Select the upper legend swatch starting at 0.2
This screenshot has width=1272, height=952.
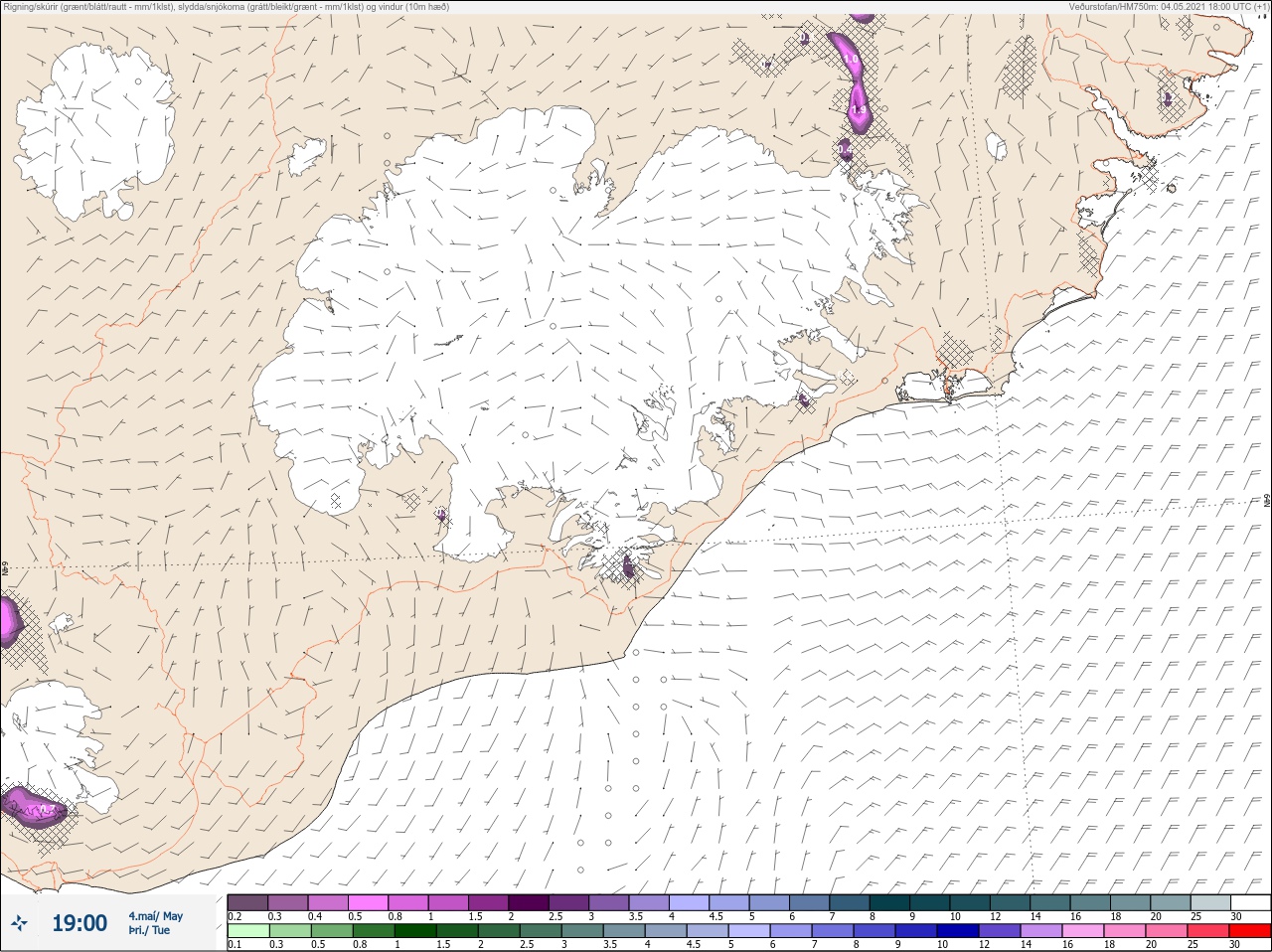pyautogui.click(x=247, y=902)
